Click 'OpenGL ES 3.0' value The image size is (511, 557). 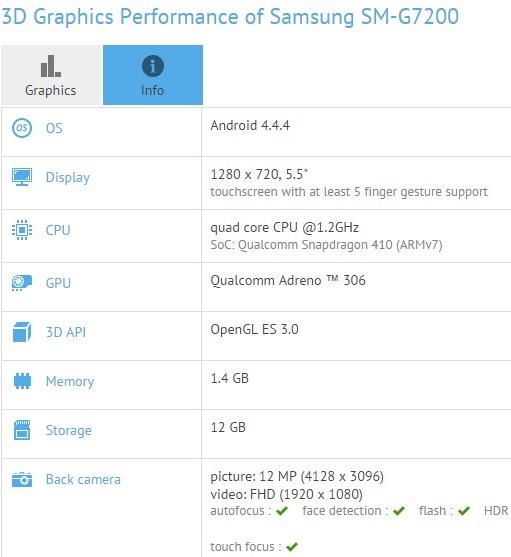[x=254, y=330]
